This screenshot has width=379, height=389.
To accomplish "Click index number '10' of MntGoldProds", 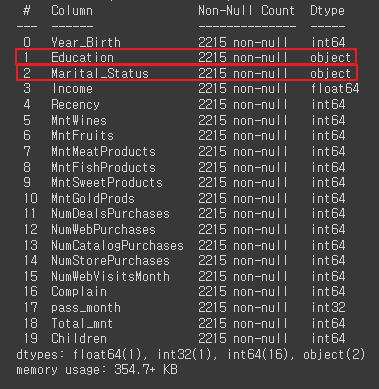I will [x=31, y=199].
